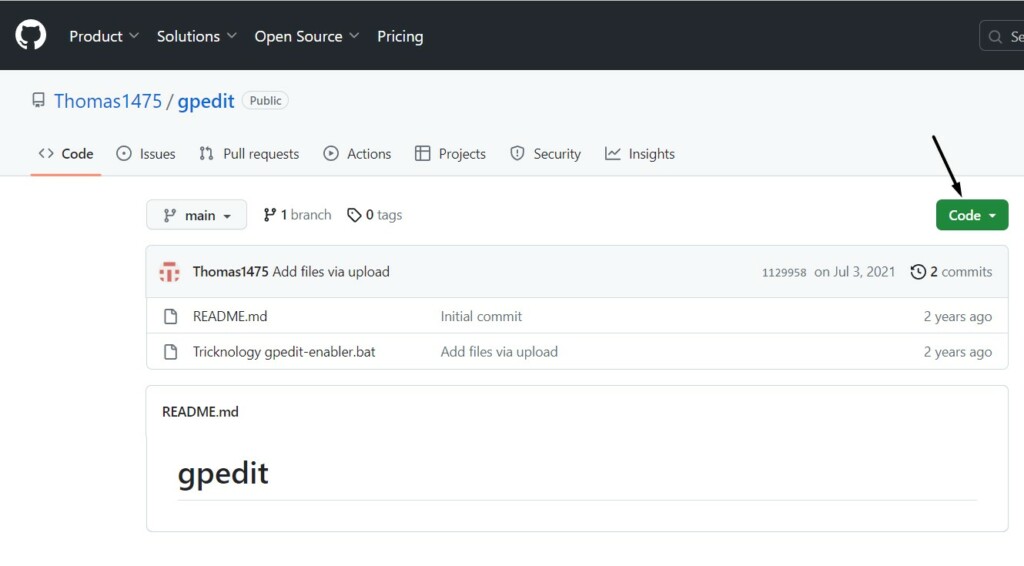The height and width of the screenshot is (566, 1024).
Task: Click the 2 years ago timestamp for README.md
Action: point(957,317)
